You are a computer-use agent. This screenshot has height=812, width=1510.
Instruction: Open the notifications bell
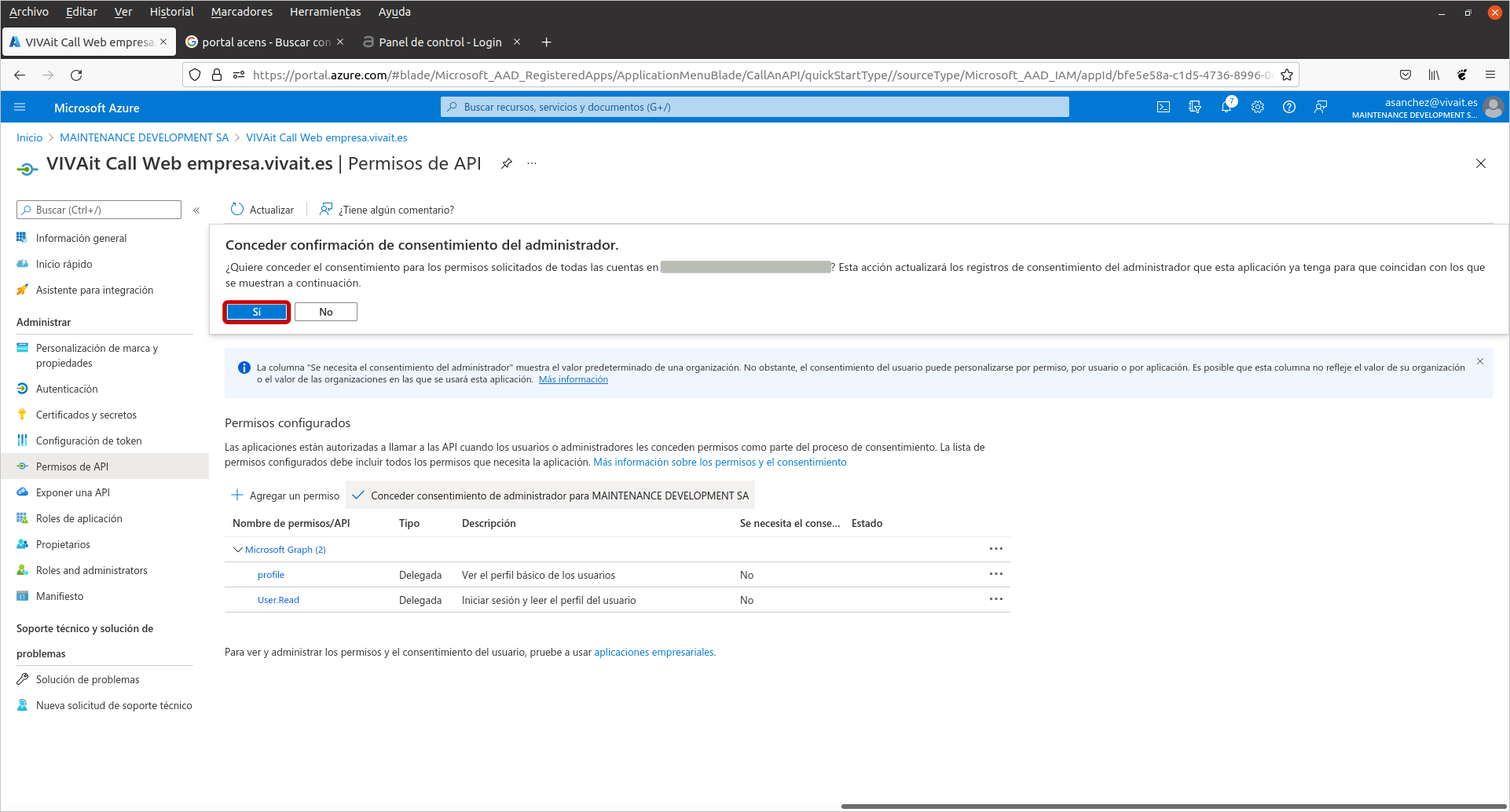(x=1226, y=108)
